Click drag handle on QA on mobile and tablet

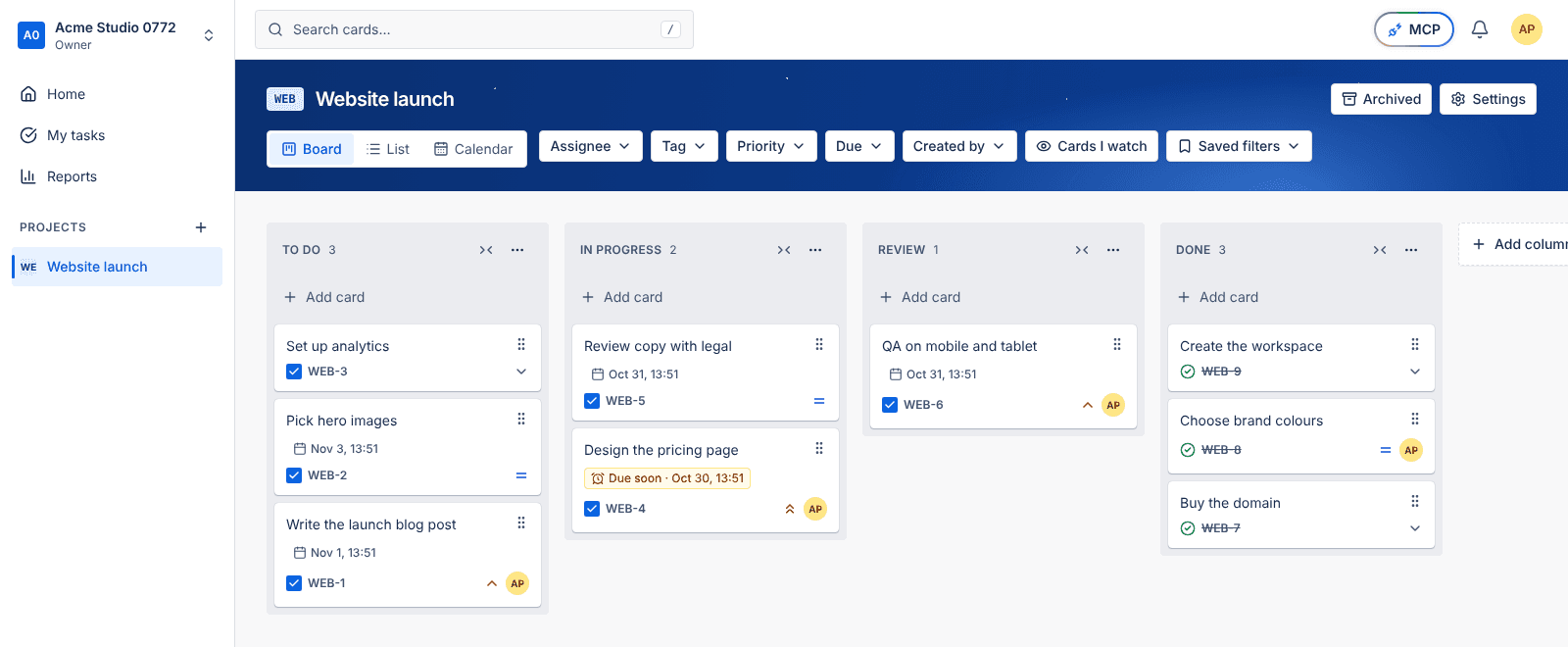[x=1117, y=344]
